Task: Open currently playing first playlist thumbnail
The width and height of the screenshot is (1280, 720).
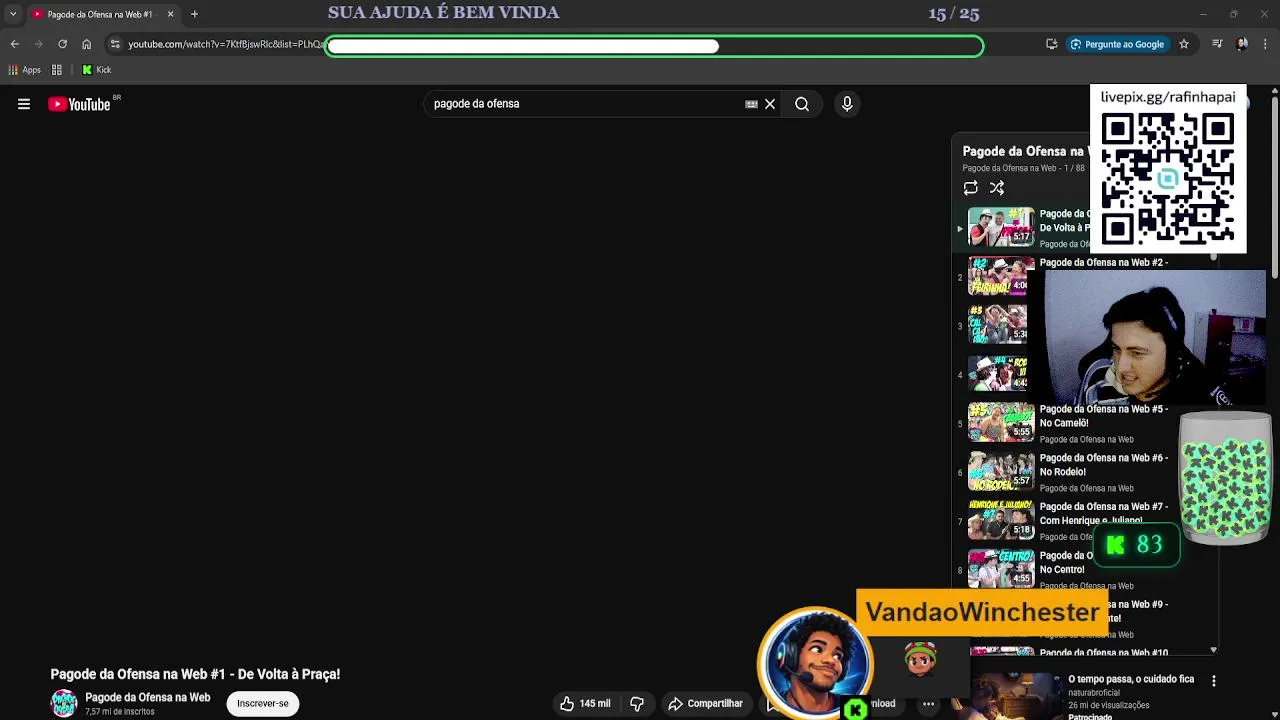Action: (x=1001, y=227)
